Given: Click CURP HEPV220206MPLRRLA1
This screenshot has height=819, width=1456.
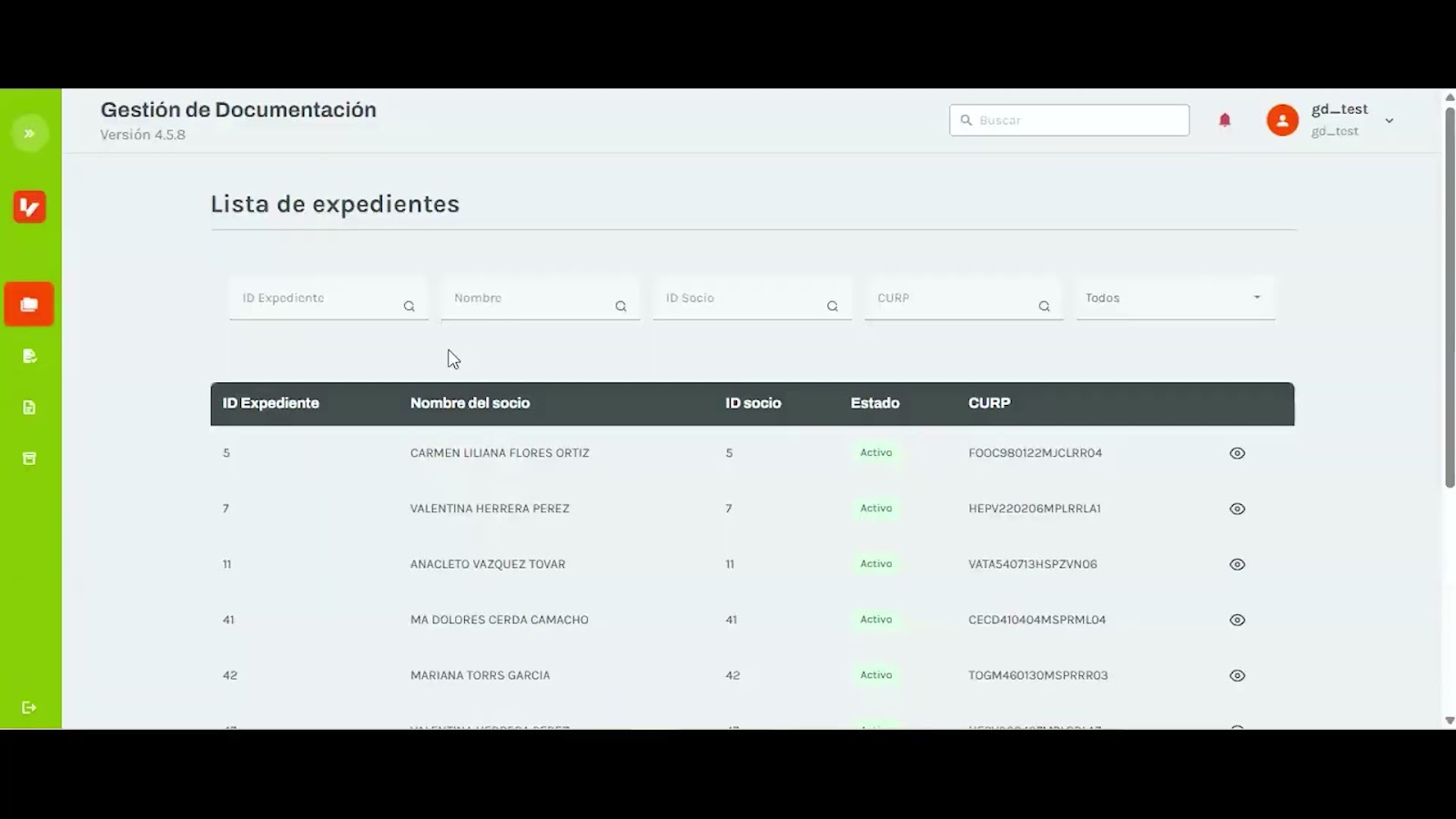Looking at the screenshot, I should click(x=1035, y=509).
